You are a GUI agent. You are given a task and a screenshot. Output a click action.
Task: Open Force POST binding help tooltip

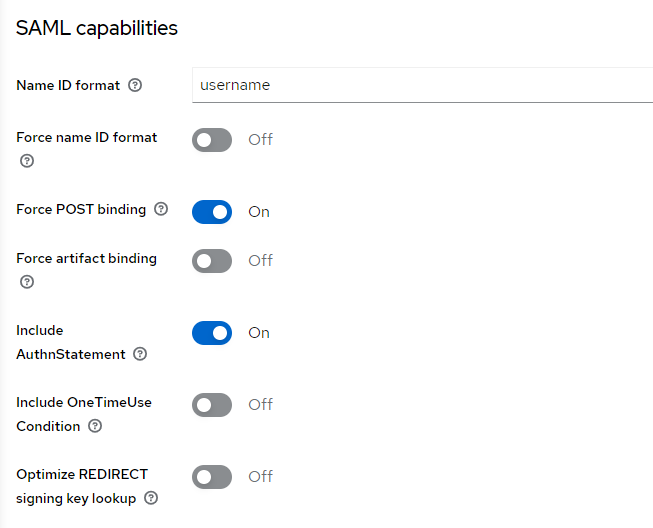pyautogui.click(x=161, y=210)
